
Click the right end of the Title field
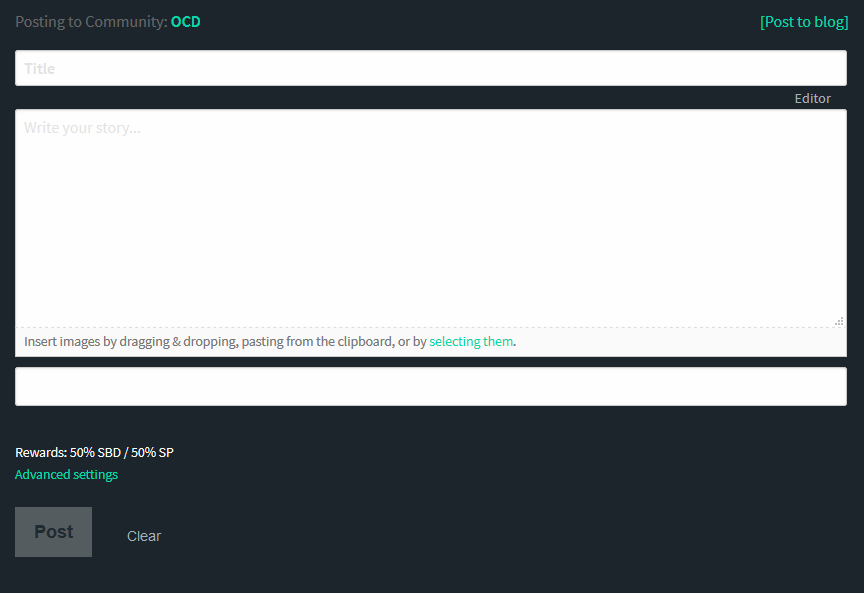pos(830,68)
